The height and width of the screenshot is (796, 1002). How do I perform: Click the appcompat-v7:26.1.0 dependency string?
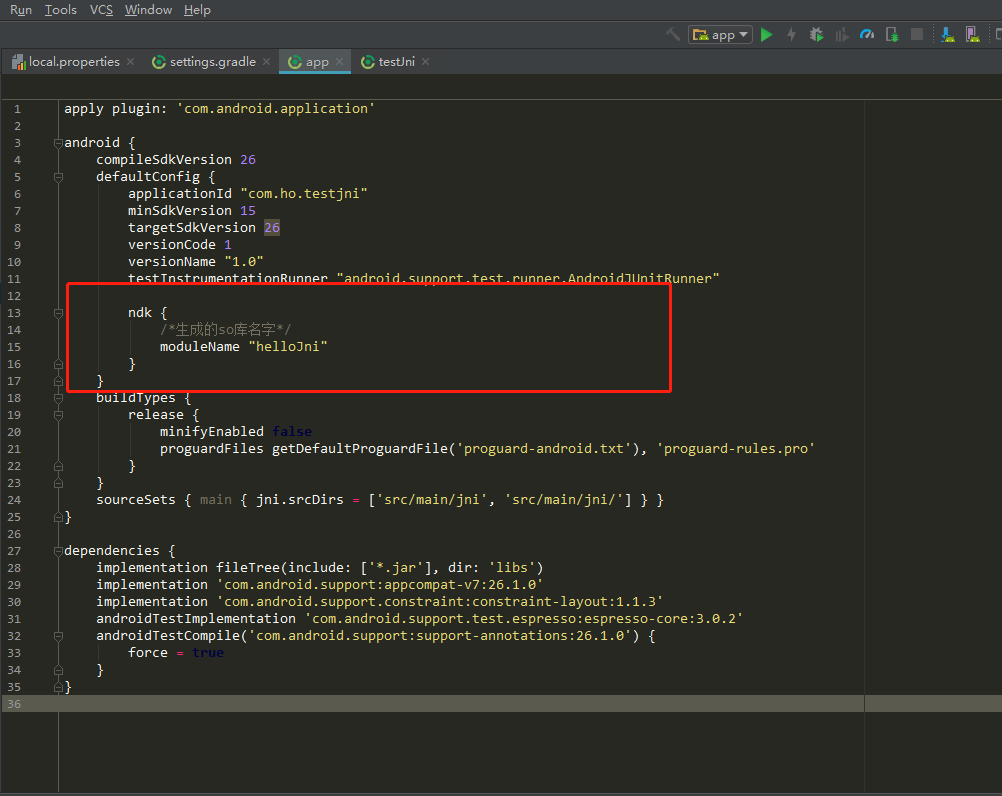click(380, 585)
